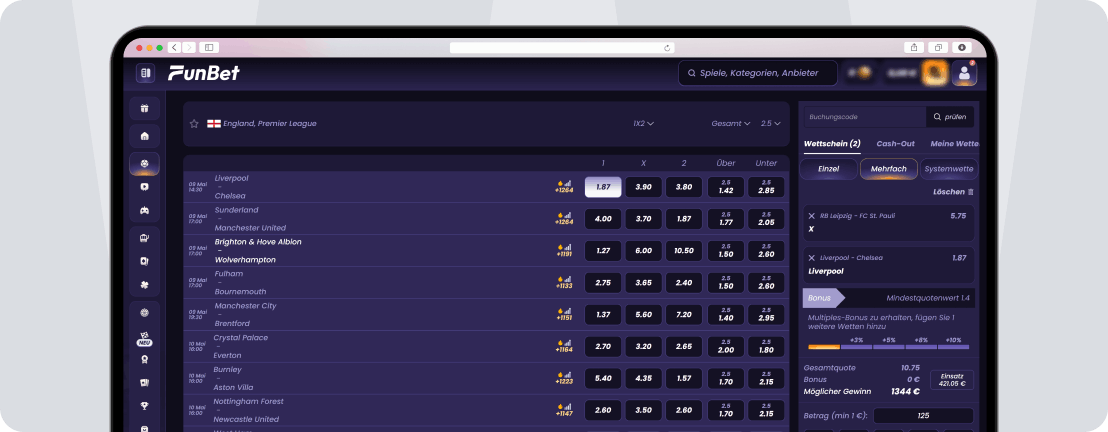Select Over 2.5 at 2.00 for Crystal Palace
The height and width of the screenshot is (432, 1108).
[726, 346]
